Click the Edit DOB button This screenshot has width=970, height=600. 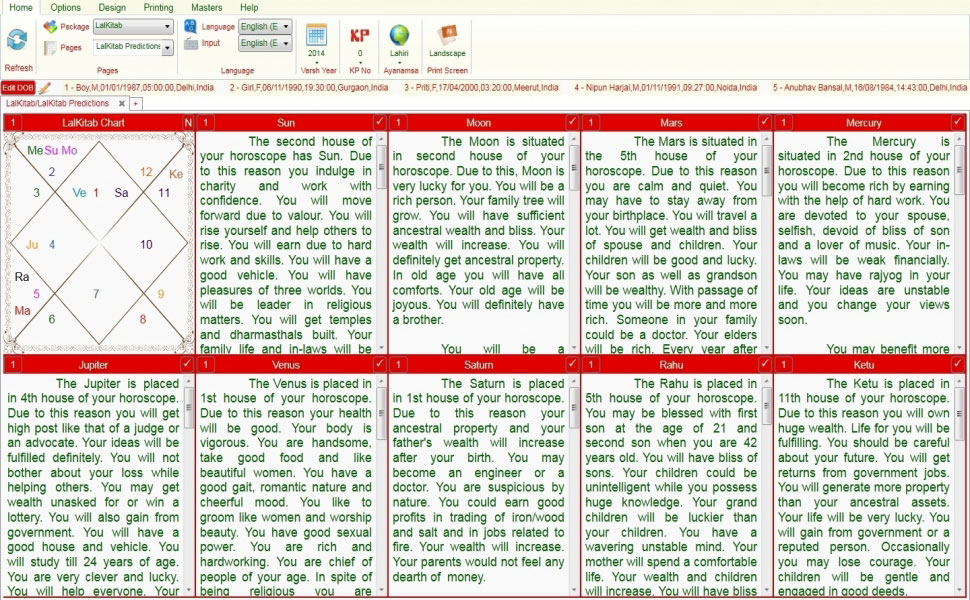[19, 87]
